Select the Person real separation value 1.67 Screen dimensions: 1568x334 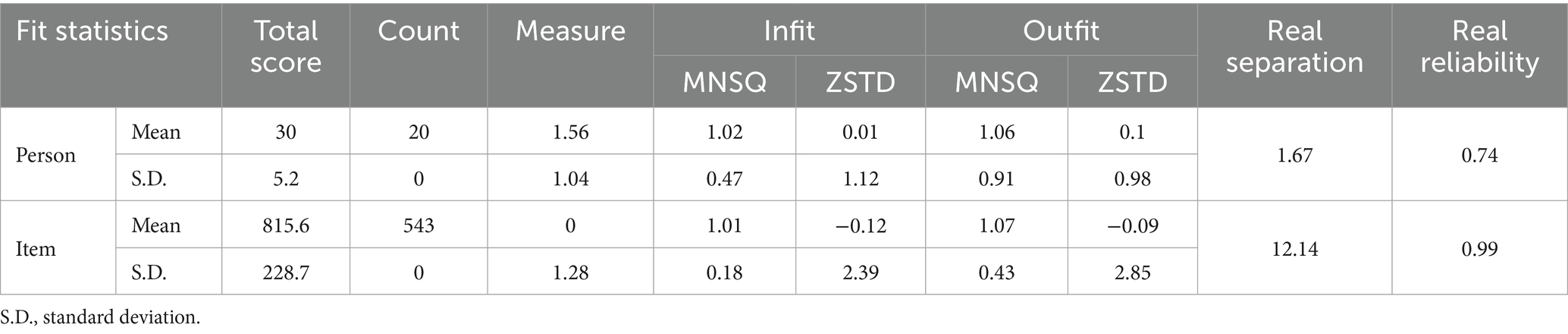pyautogui.click(x=1294, y=156)
